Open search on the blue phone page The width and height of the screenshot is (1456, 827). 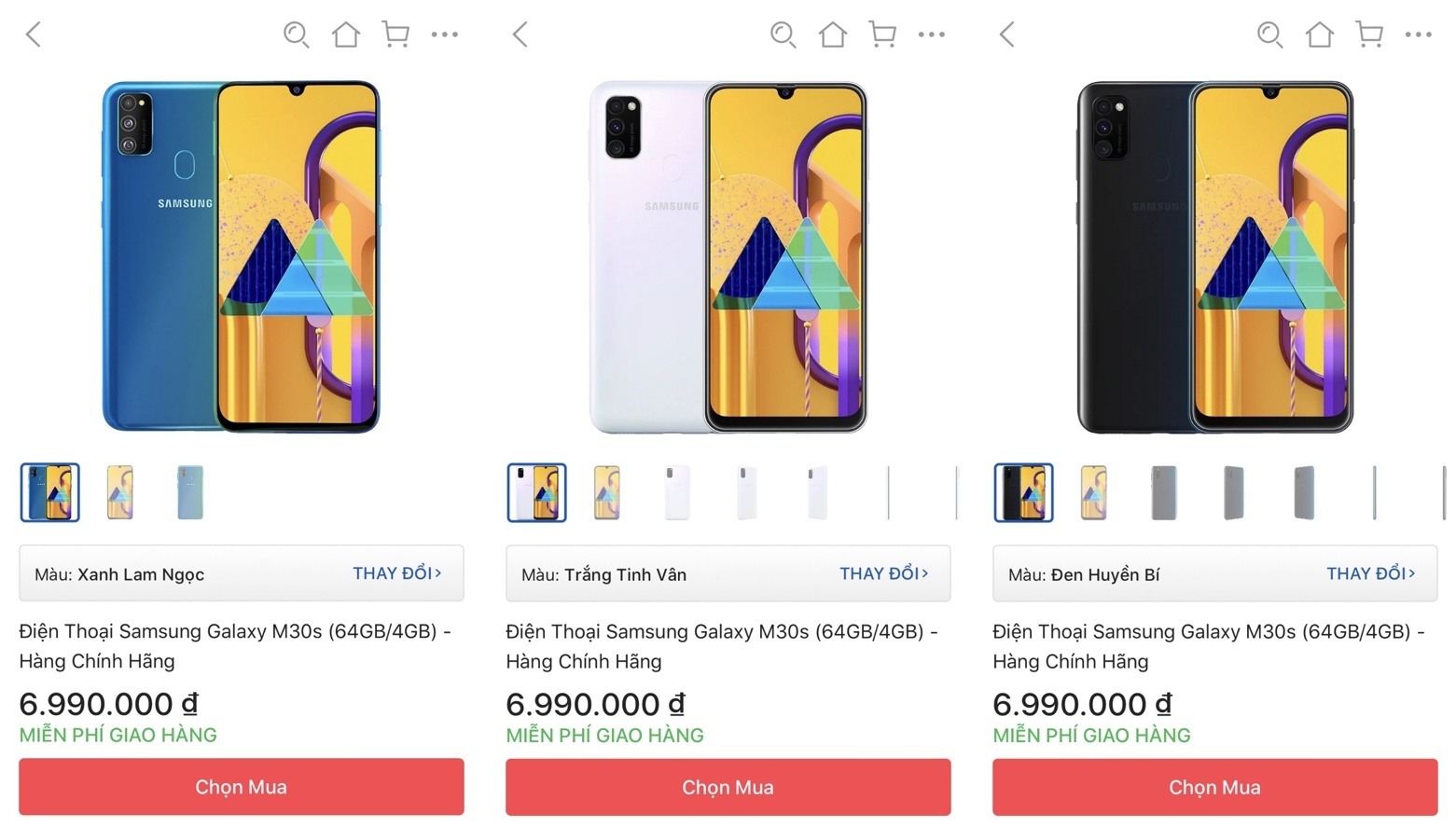[296, 34]
